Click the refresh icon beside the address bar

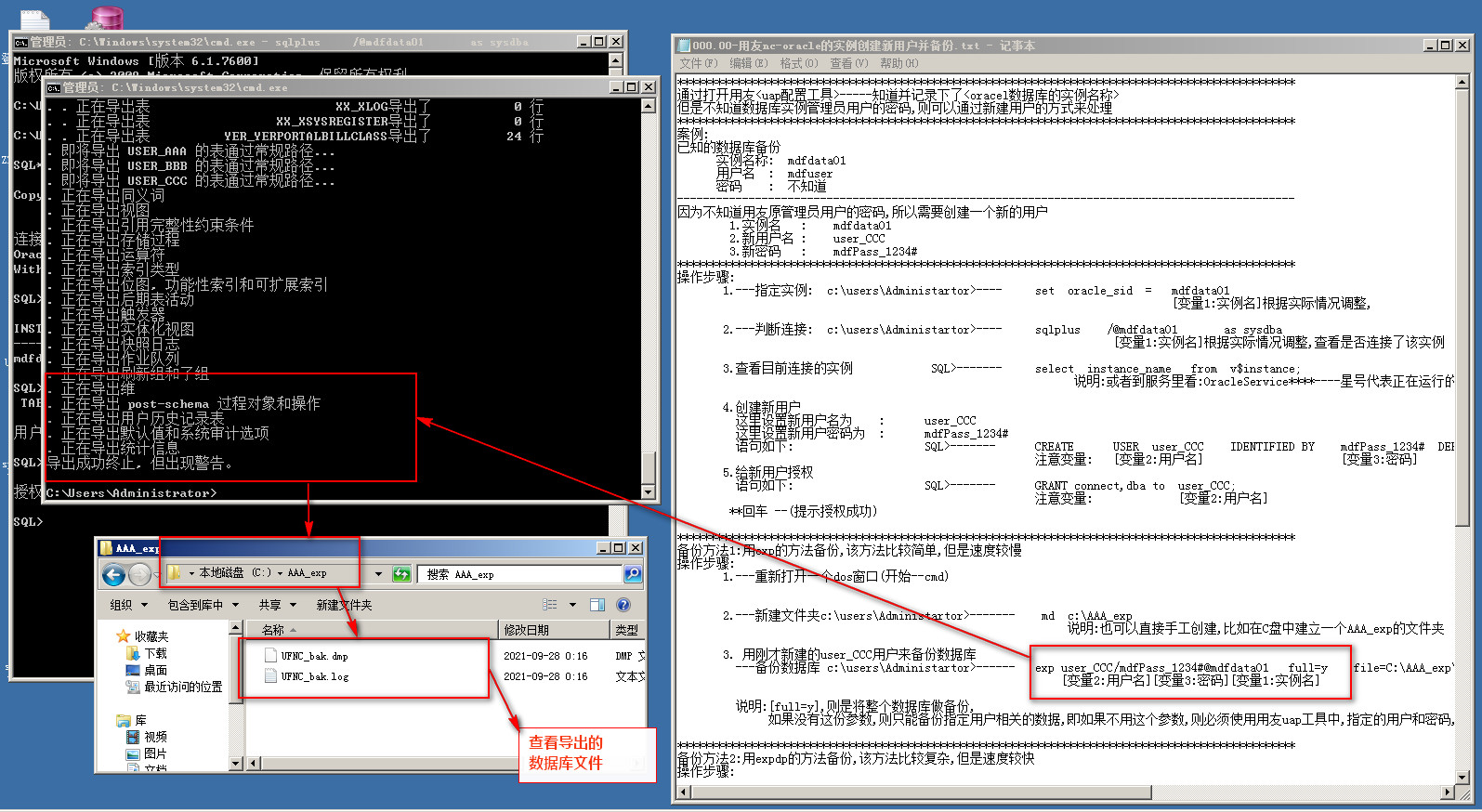click(x=401, y=574)
